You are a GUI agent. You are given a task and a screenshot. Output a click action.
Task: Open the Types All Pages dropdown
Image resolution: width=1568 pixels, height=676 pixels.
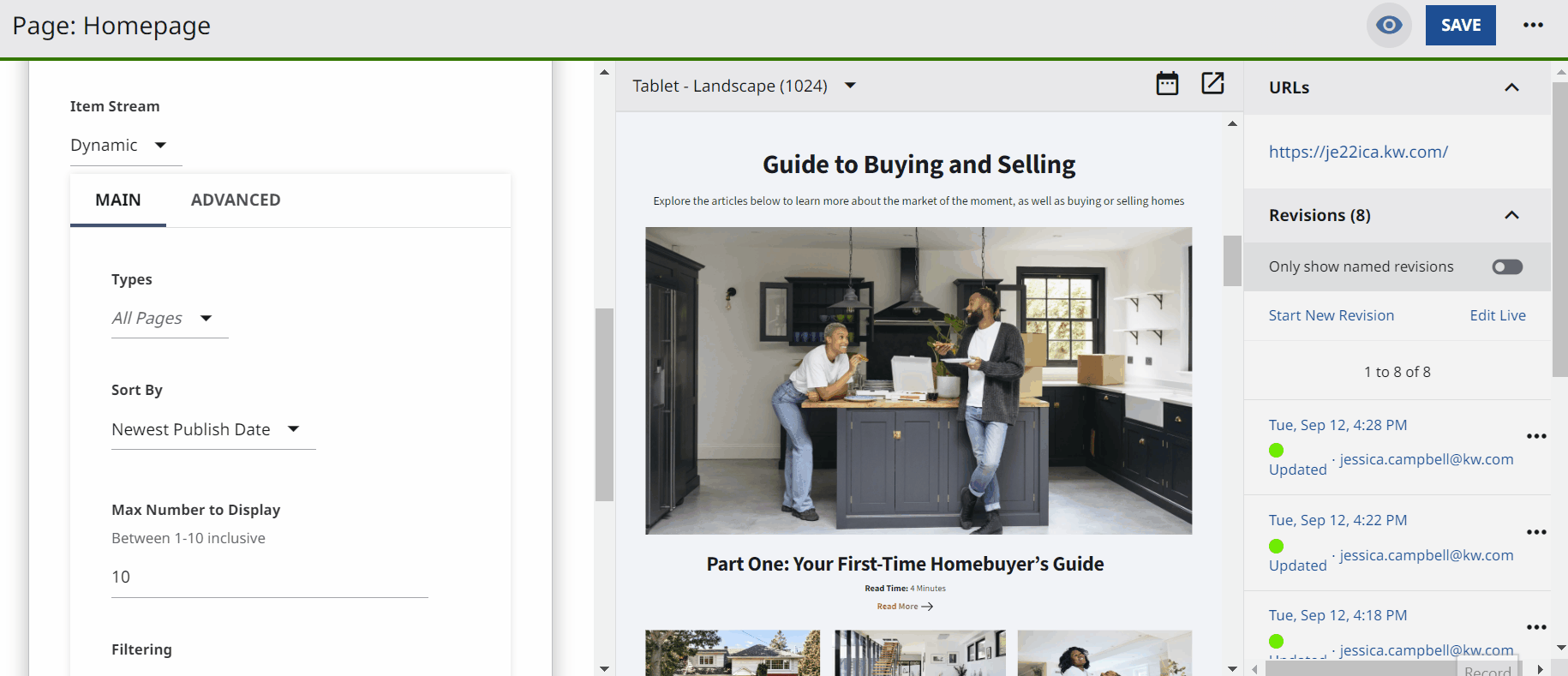(x=170, y=318)
